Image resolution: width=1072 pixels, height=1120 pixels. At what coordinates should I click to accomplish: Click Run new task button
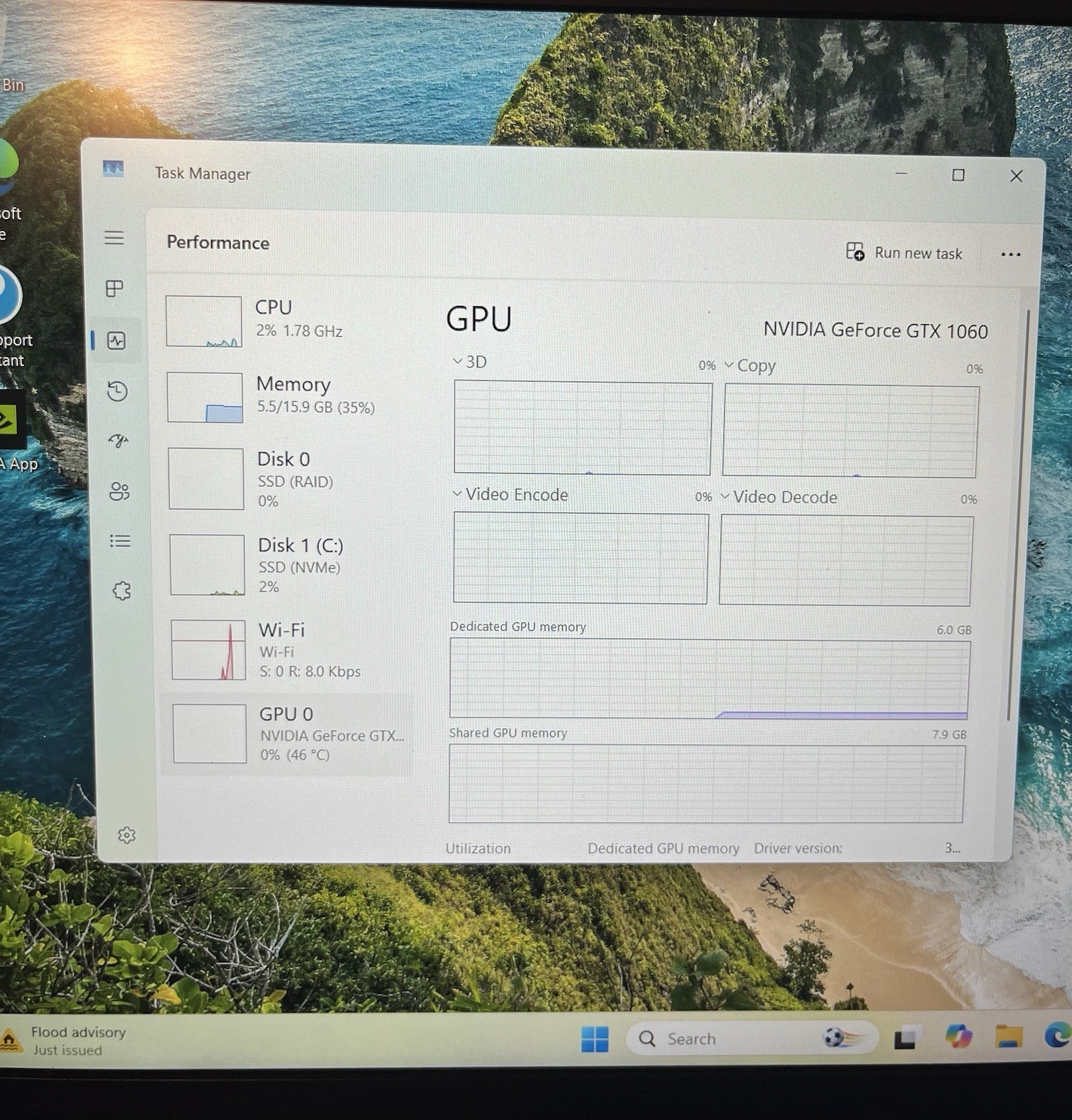tap(904, 253)
